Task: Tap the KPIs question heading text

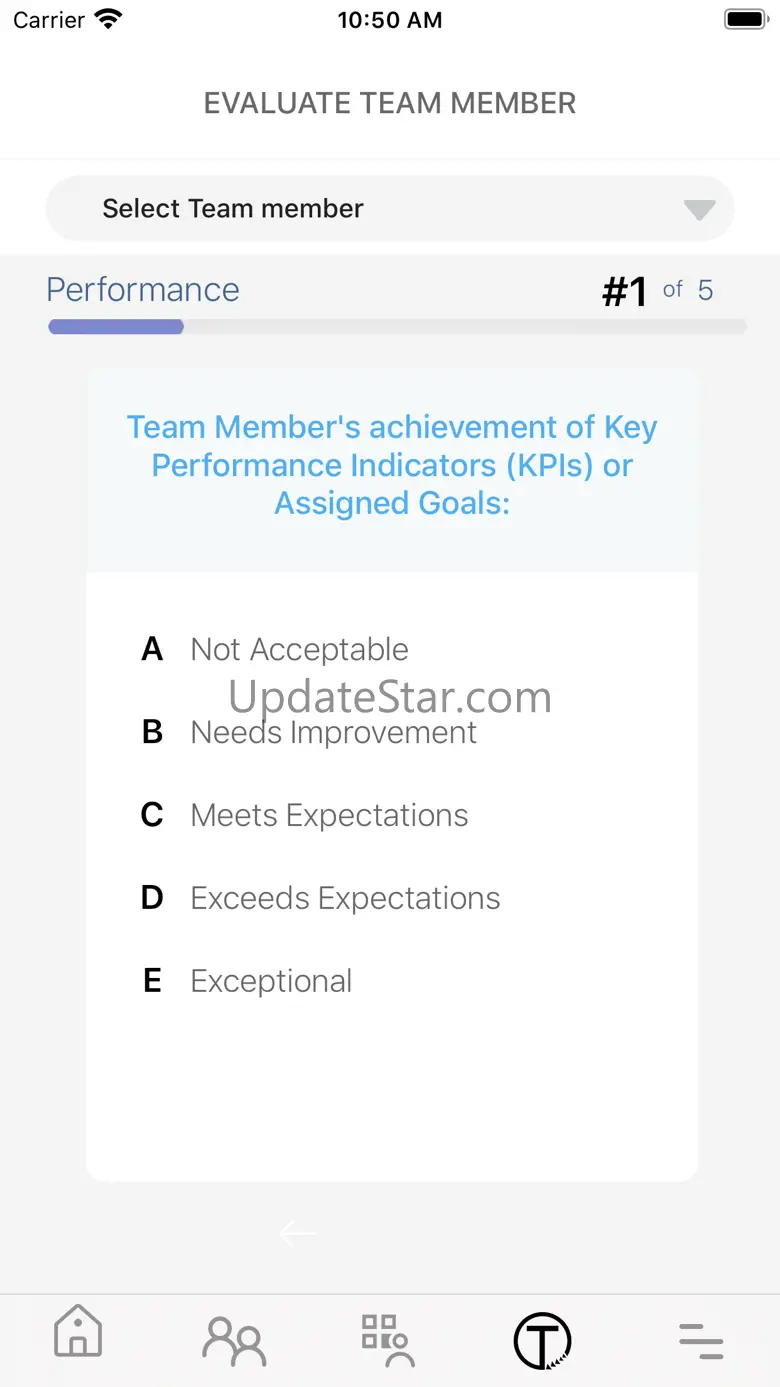Action: click(x=392, y=465)
